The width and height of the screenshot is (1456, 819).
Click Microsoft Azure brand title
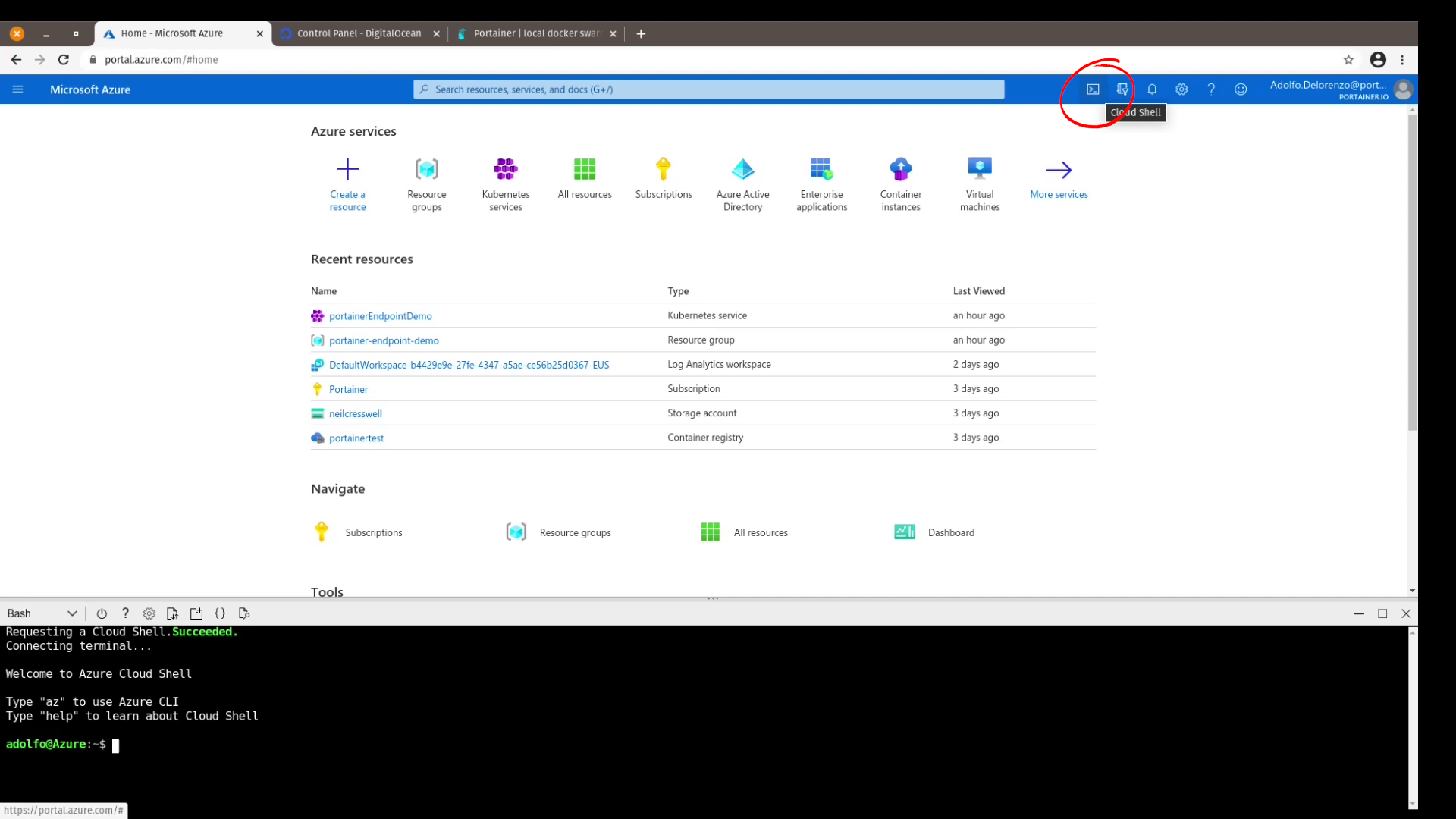pyautogui.click(x=90, y=89)
